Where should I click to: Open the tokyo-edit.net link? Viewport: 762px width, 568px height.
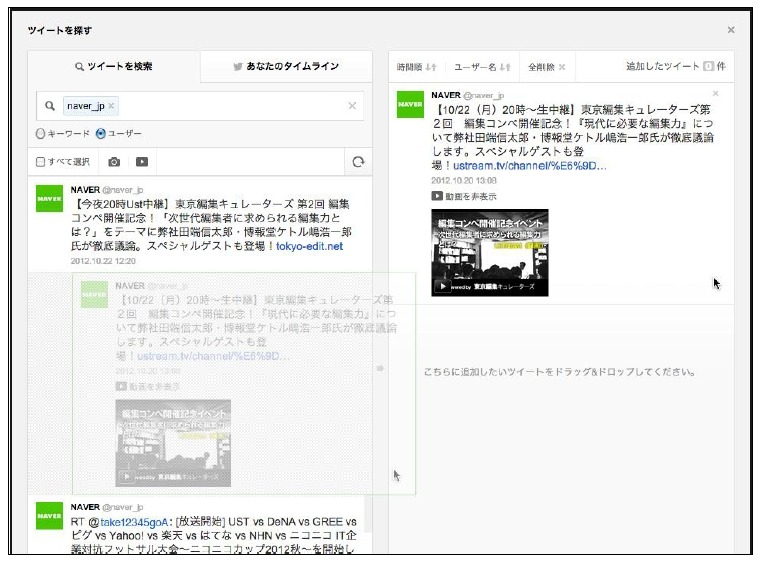pyautogui.click(x=310, y=246)
